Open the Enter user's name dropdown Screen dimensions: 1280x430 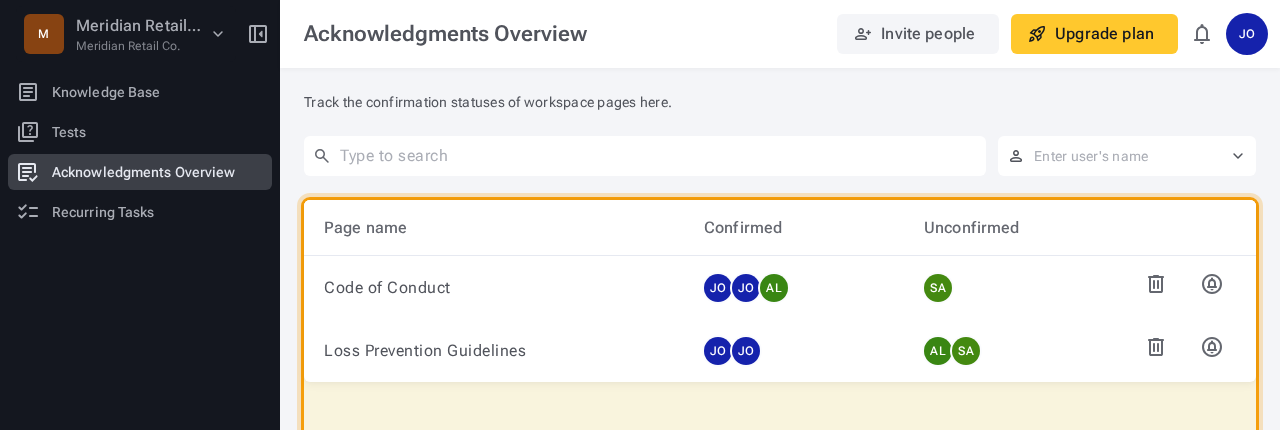point(1127,156)
